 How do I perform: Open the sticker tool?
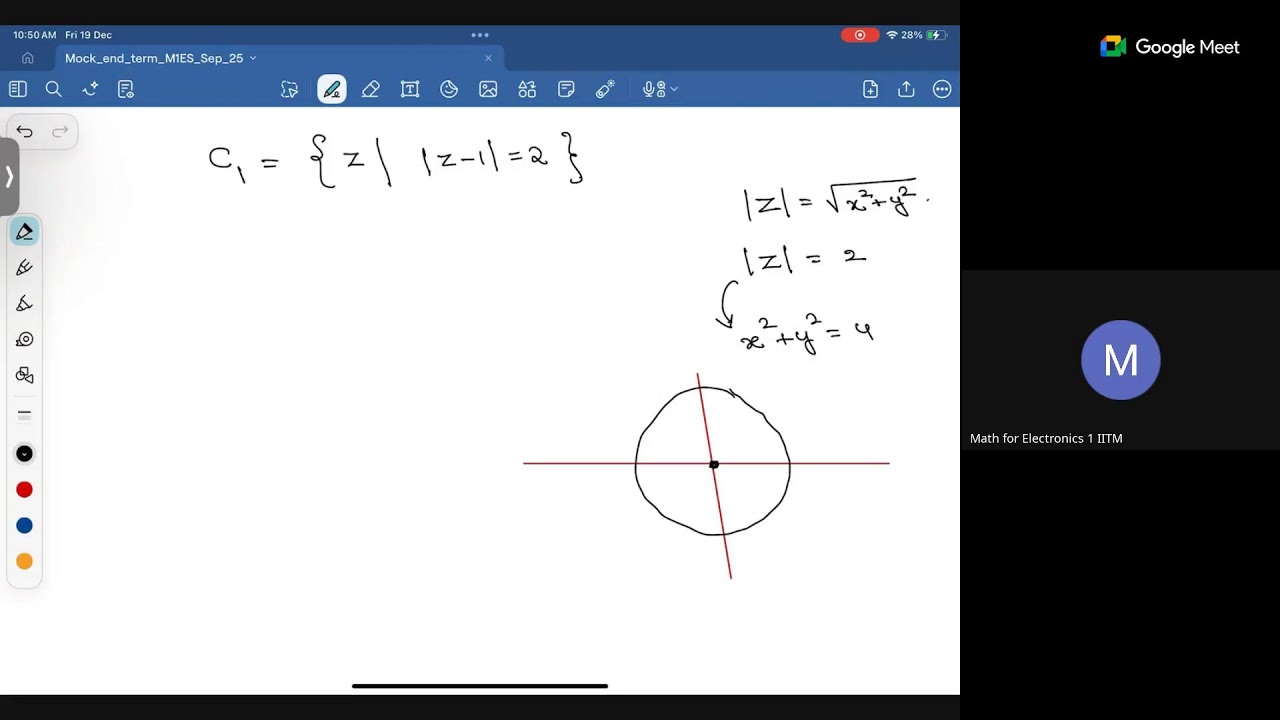[449, 89]
